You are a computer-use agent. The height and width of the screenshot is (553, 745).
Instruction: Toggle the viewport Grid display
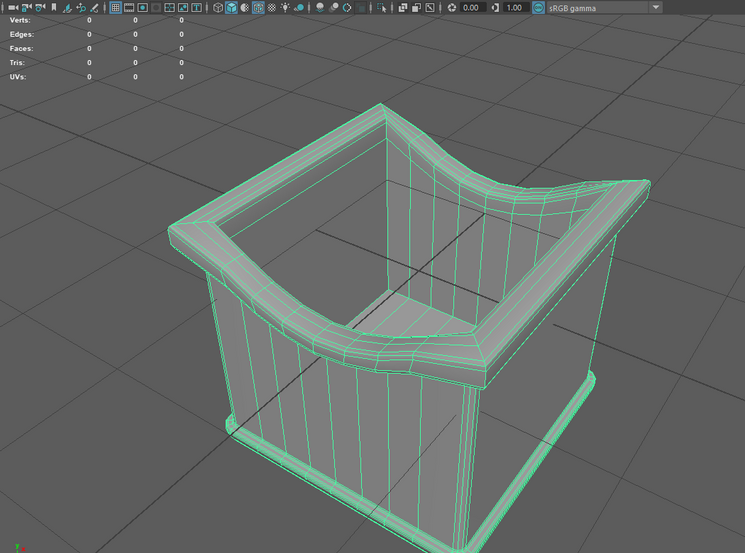[x=115, y=8]
